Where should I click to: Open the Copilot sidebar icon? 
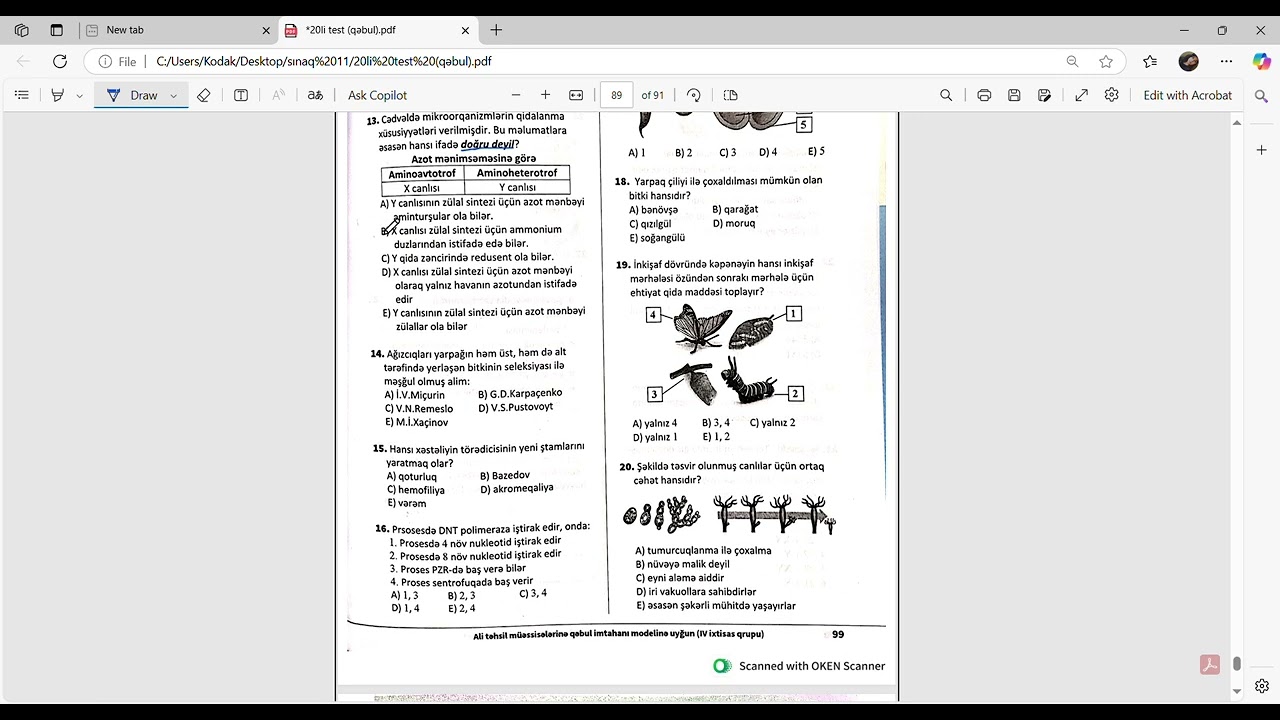pyautogui.click(x=1261, y=61)
